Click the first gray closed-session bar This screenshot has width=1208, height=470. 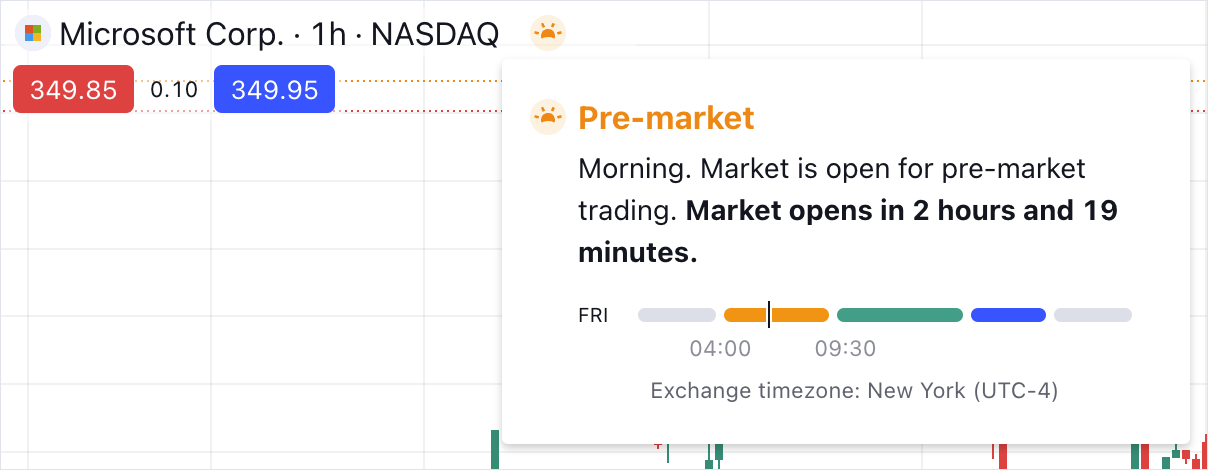click(677, 315)
